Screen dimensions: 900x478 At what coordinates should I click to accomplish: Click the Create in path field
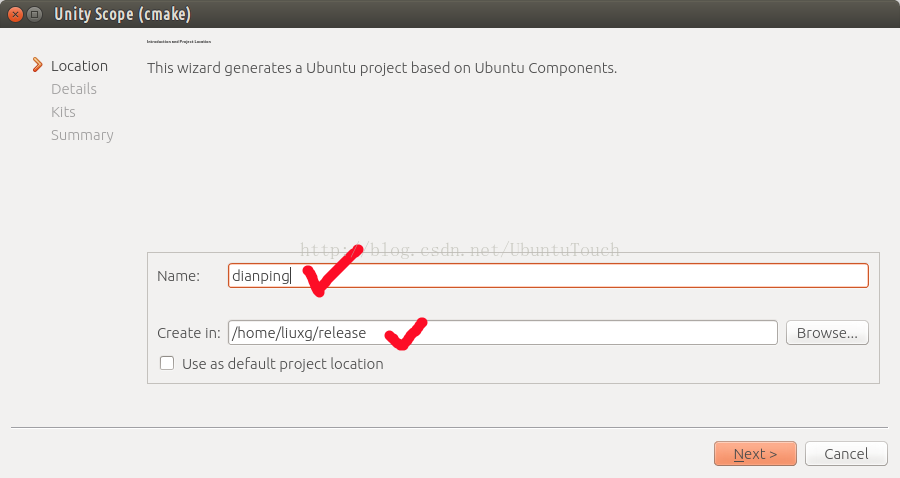point(503,333)
